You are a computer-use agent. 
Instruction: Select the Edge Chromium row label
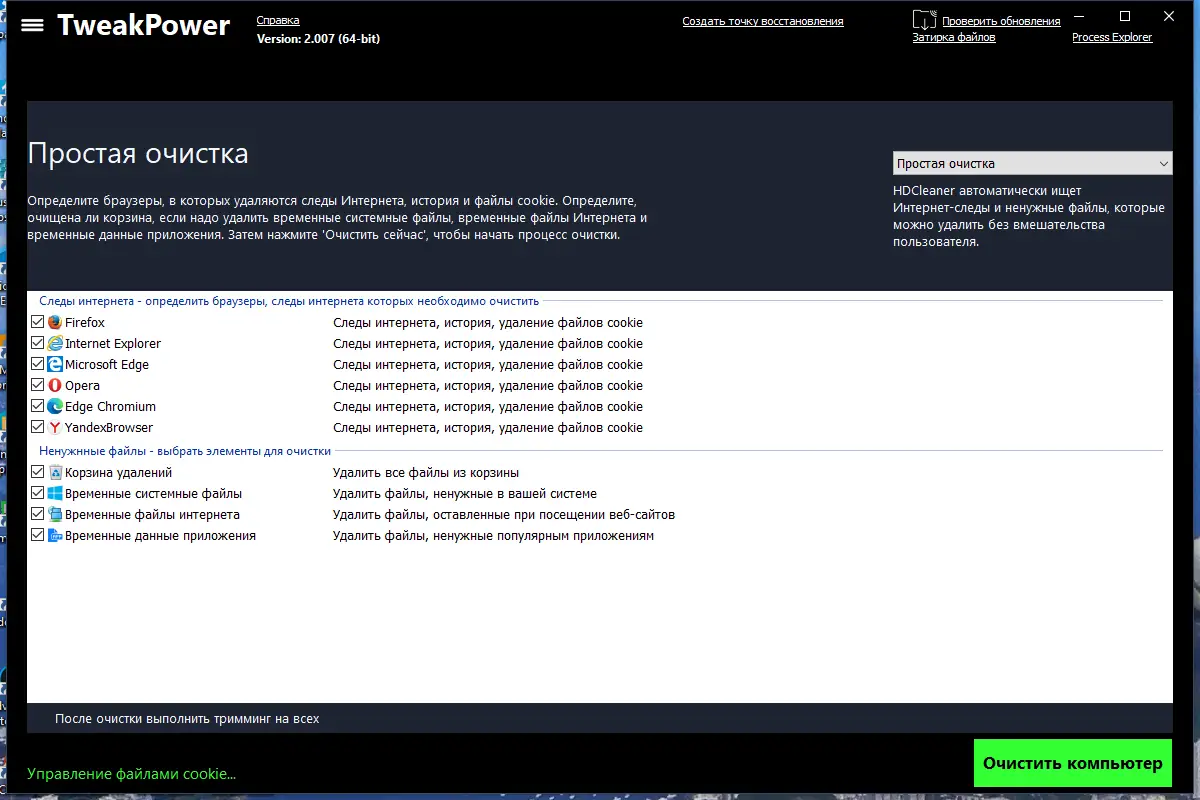pyautogui.click(x=111, y=407)
